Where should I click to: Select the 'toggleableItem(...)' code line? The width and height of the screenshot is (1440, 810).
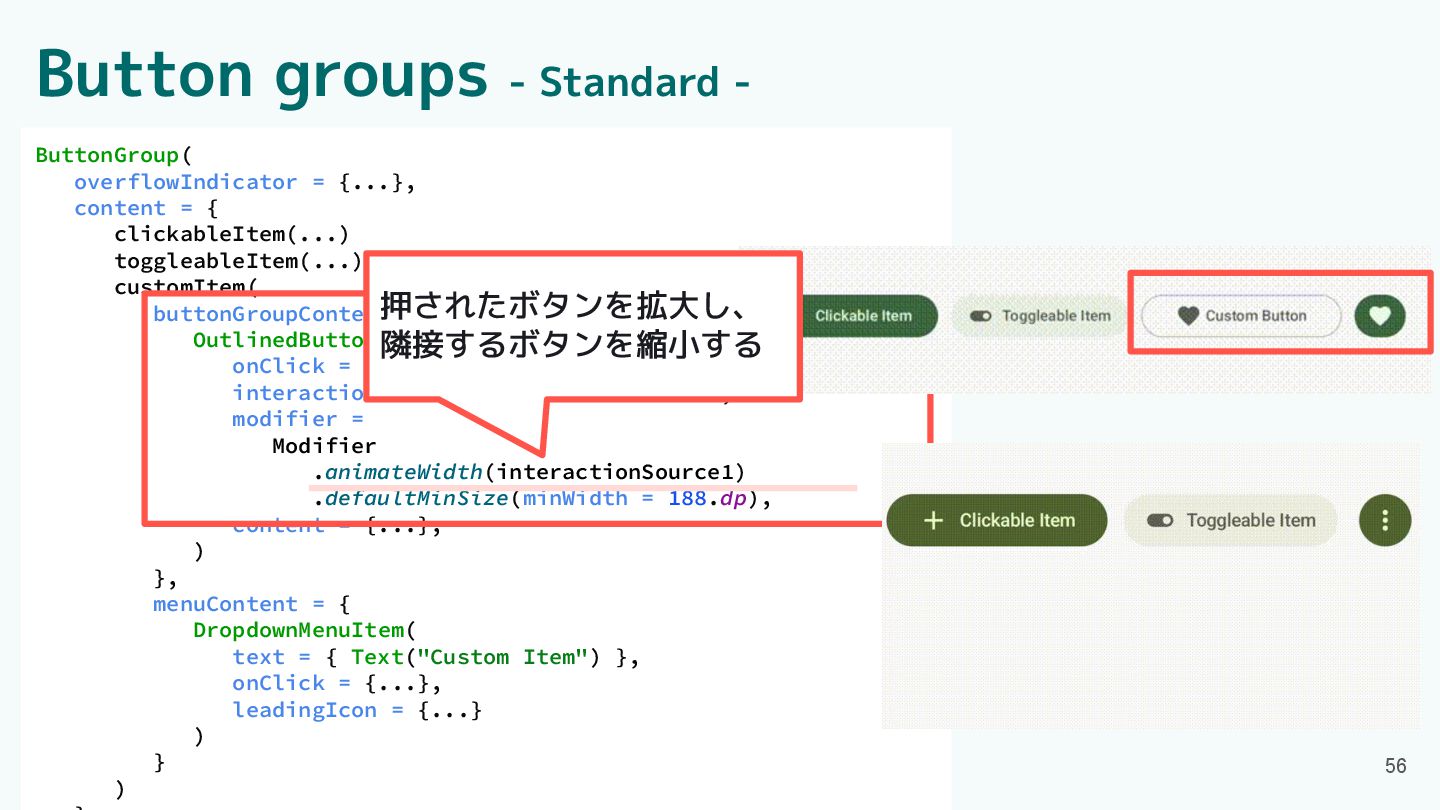coord(237,261)
